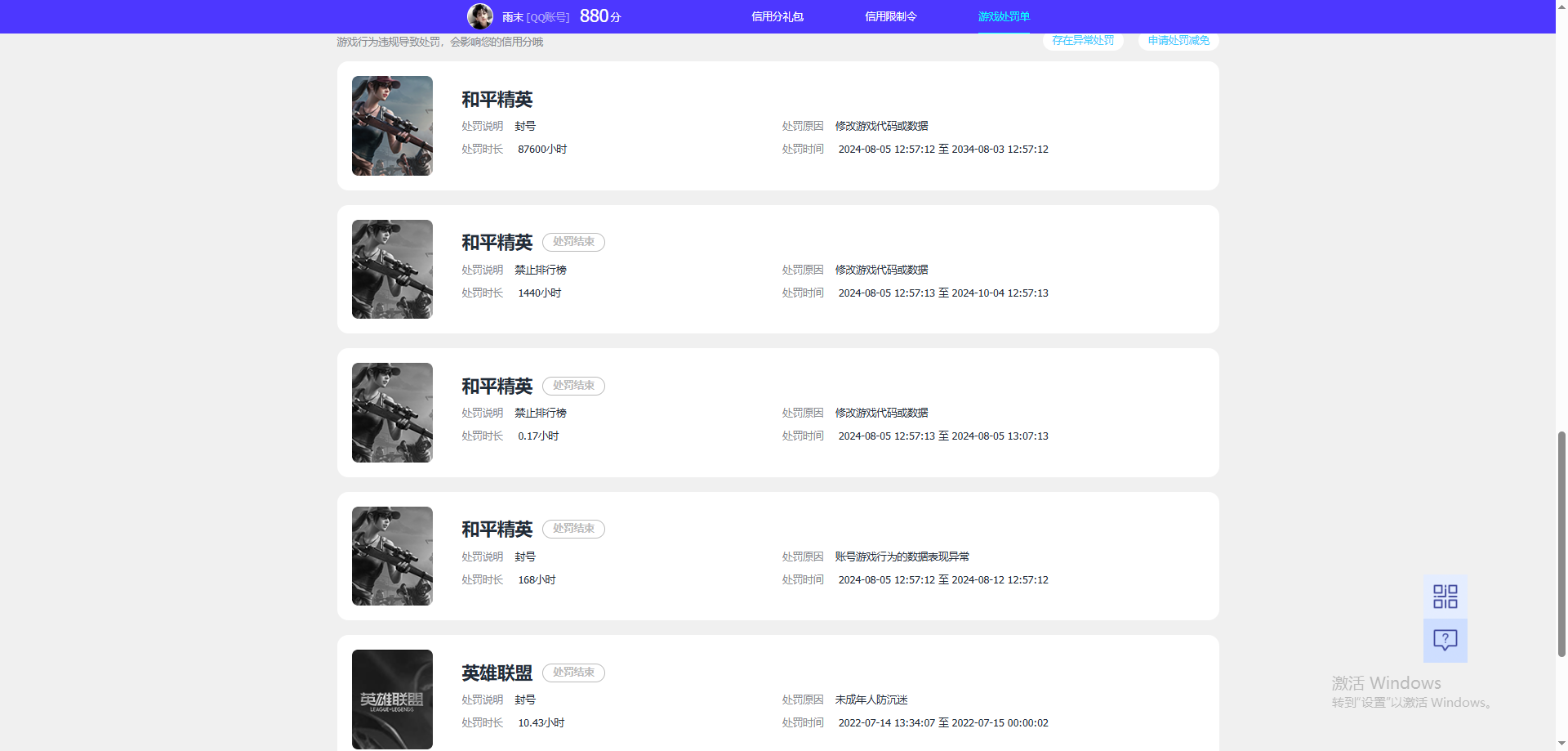Select the 0.17小时 penalty duration
The image size is (1568, 751).
[x=538, y=436]
